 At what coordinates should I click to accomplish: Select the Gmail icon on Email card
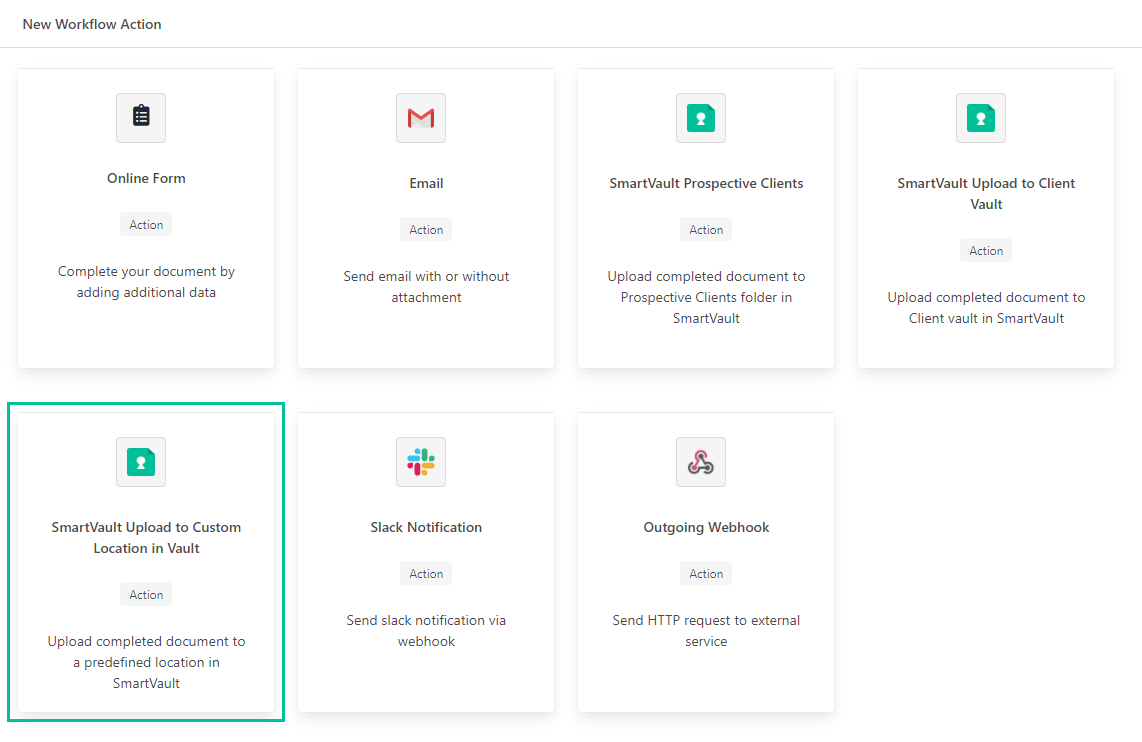pyautogui.click(x=421, y=118)
